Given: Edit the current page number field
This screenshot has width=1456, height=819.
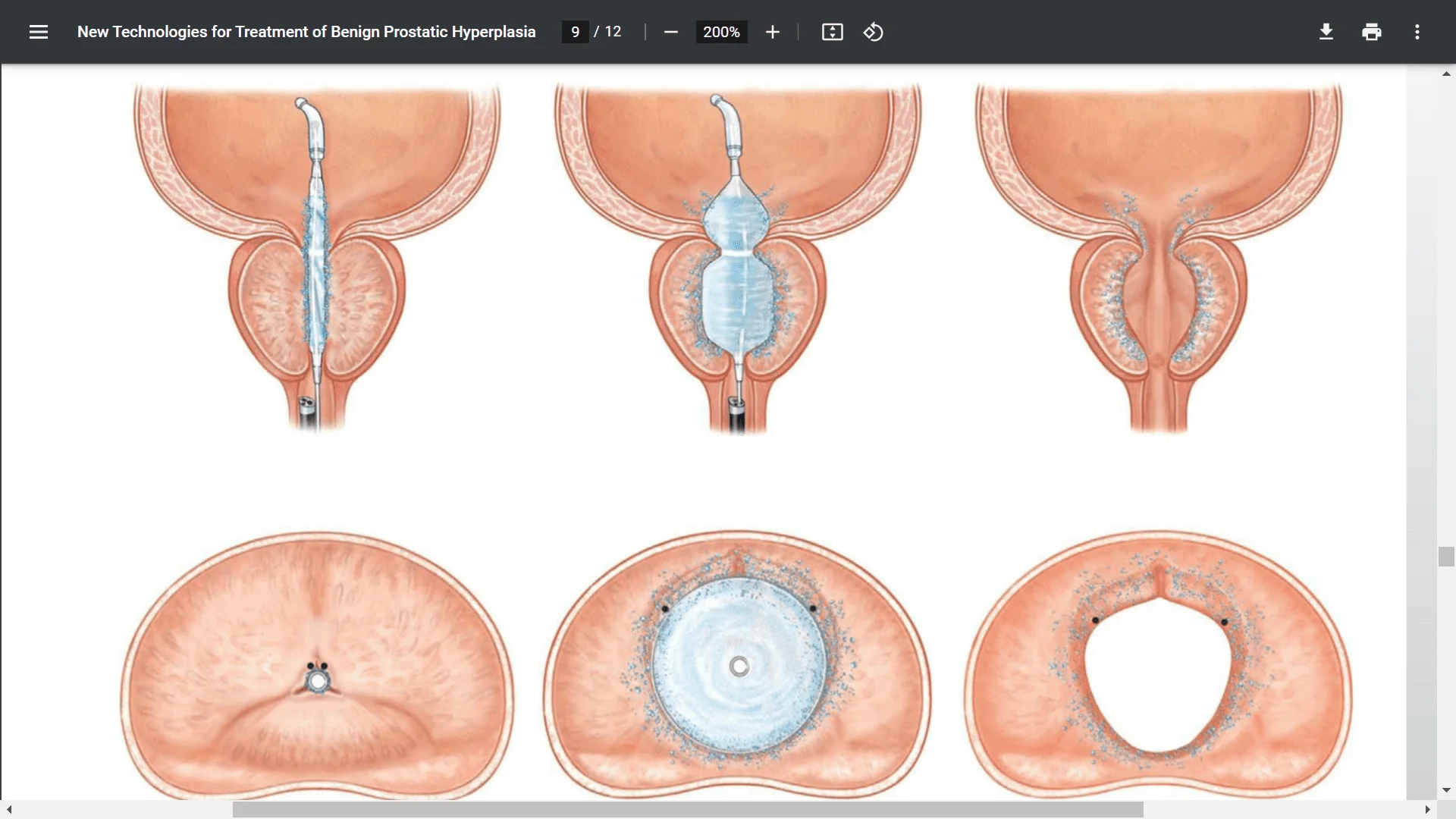Looking at the screenshot, I should [575, 32].
